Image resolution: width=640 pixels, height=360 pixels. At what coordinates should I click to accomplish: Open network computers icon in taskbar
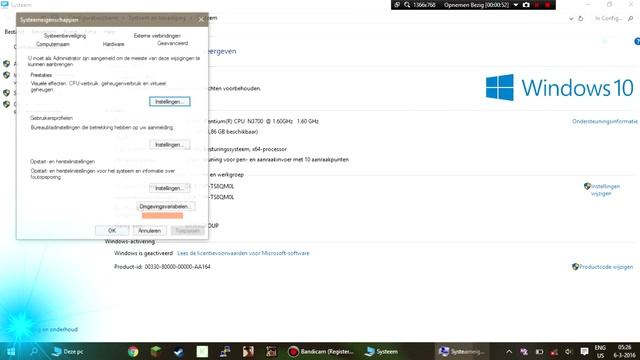click(225, 351)
